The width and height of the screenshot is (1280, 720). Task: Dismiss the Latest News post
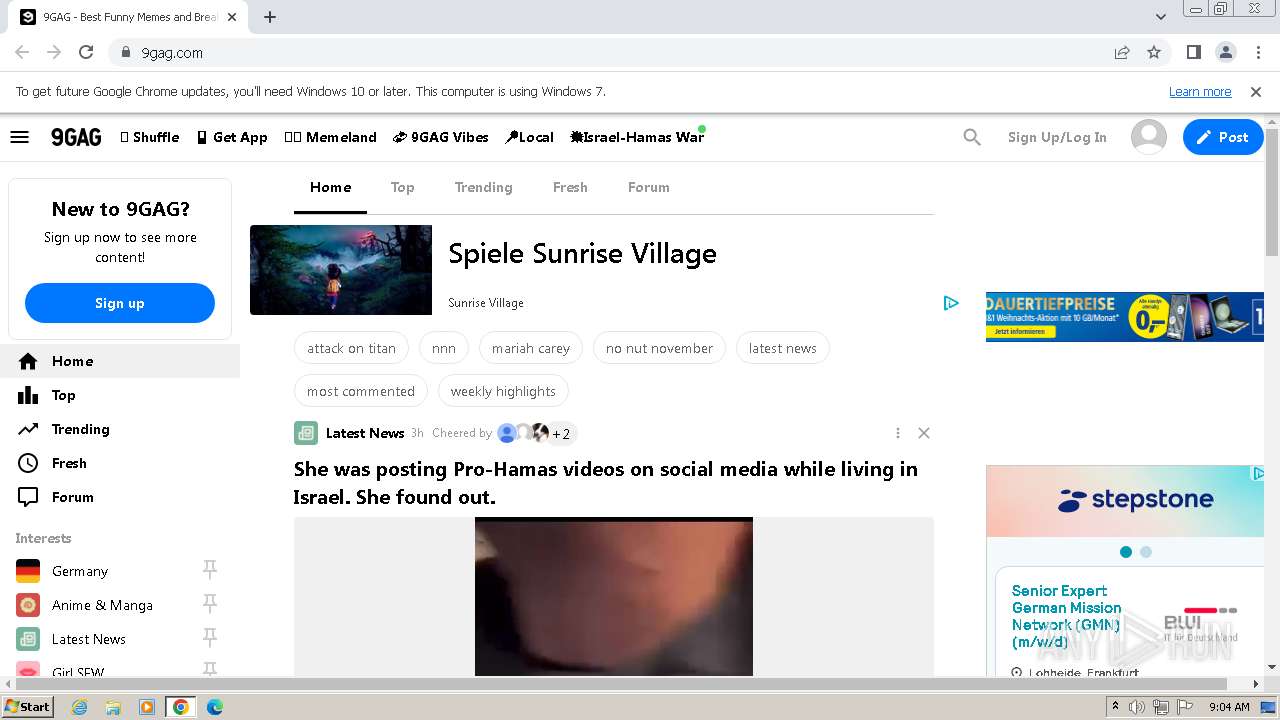[x=924, y=433]
